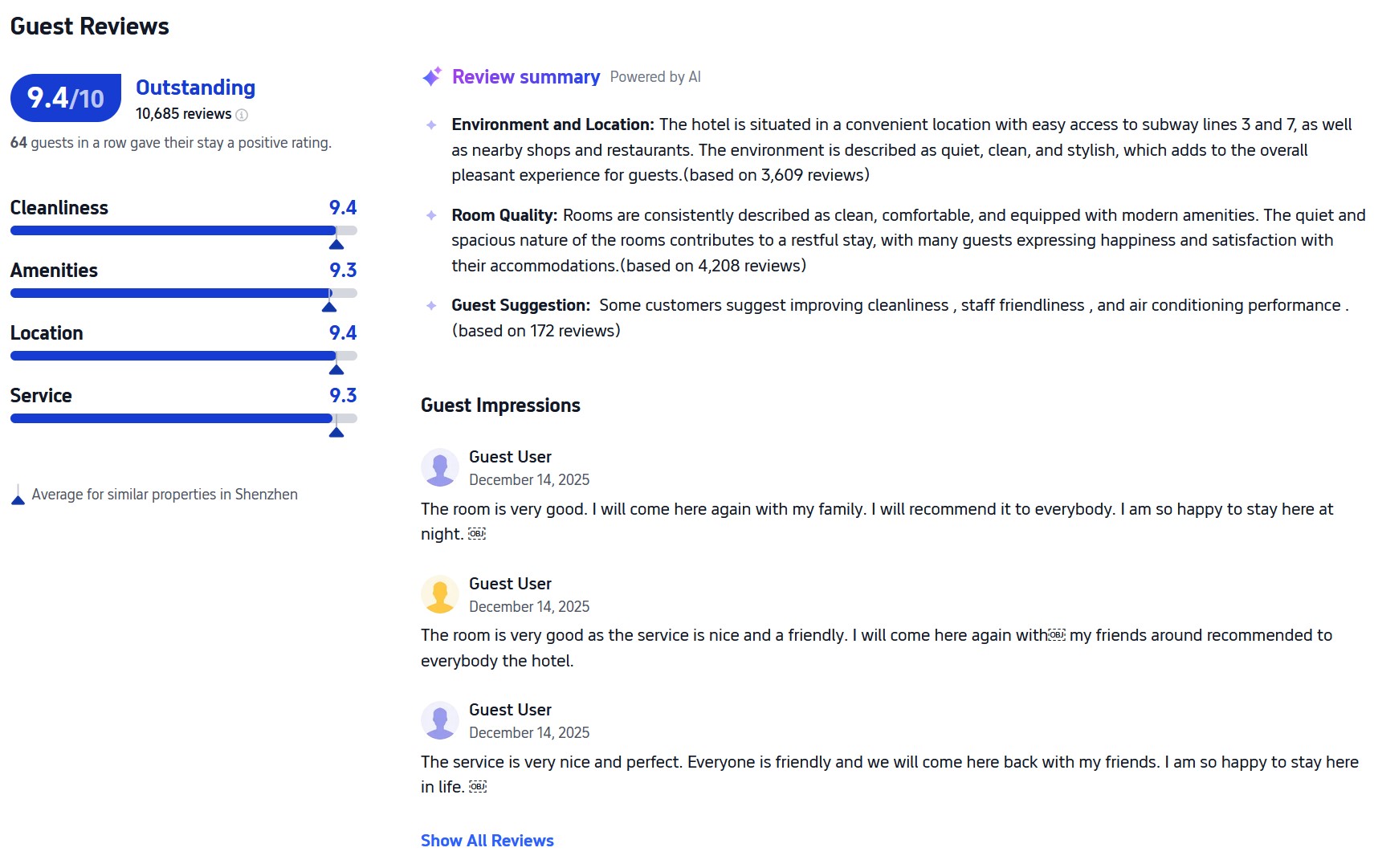1374x868 pixels.
Task: Click the Review summary heading
Action: pyautogui.click(x=525, y=77)
